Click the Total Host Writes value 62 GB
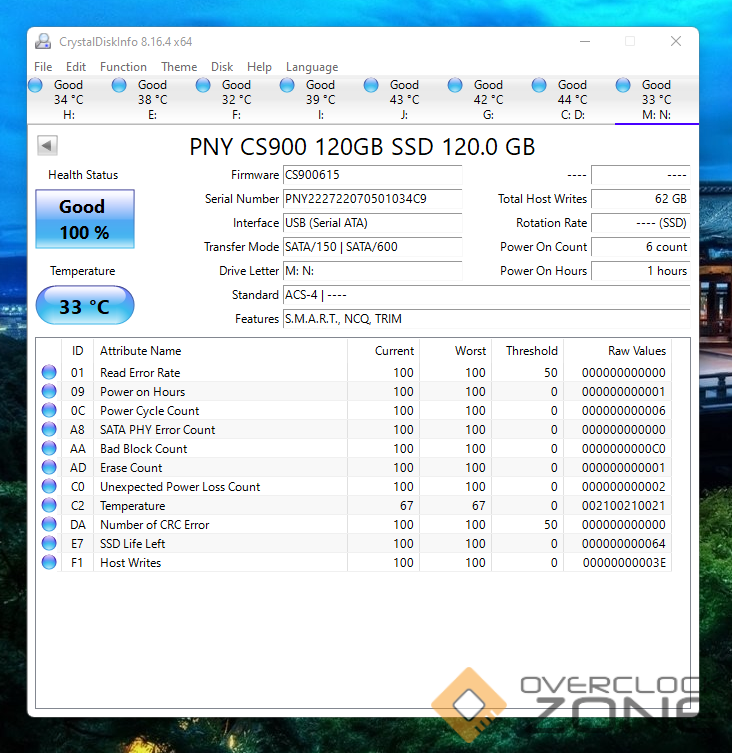Image resolution: width=732 pixels, height=753 pixels. pyautogui.click(x=641, y=199)
